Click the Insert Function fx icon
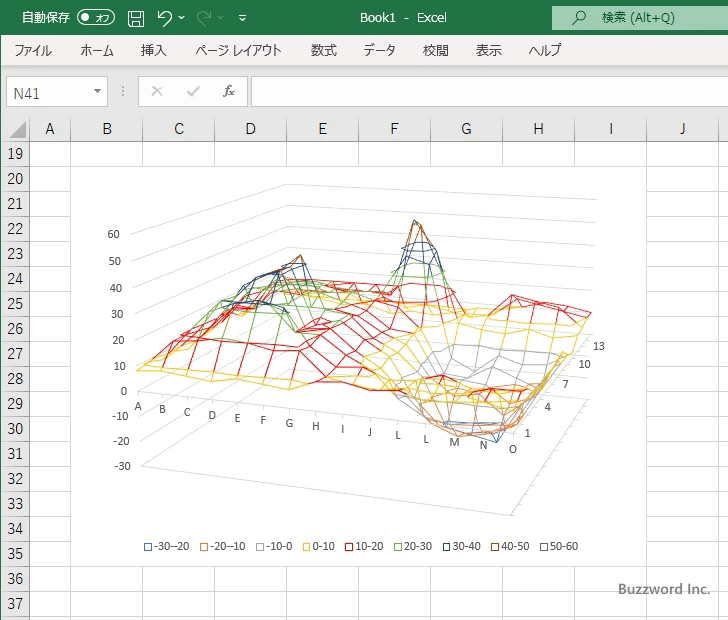 tap(228, 91)
